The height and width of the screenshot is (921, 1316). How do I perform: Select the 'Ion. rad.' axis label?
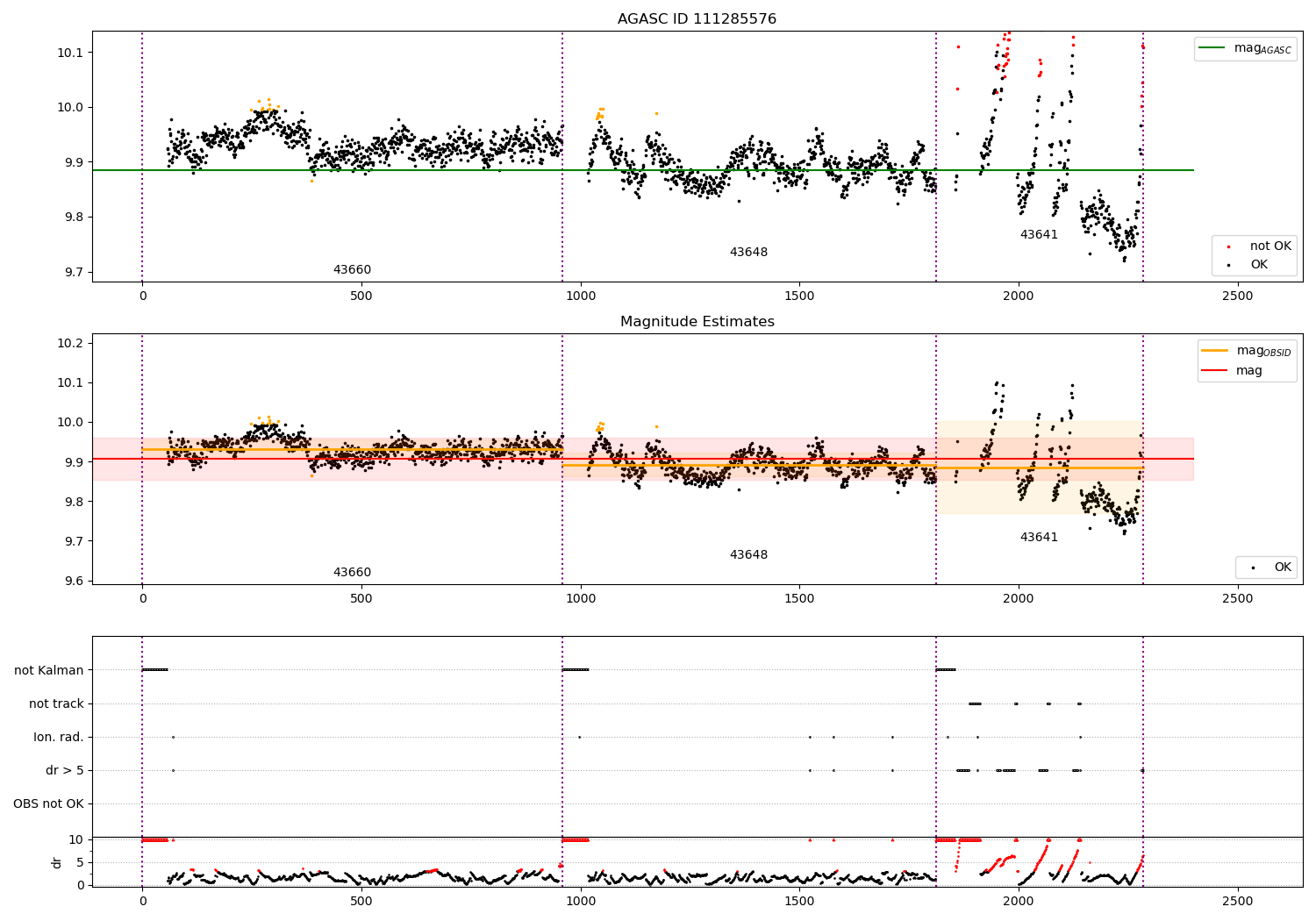tap(59, 737)
